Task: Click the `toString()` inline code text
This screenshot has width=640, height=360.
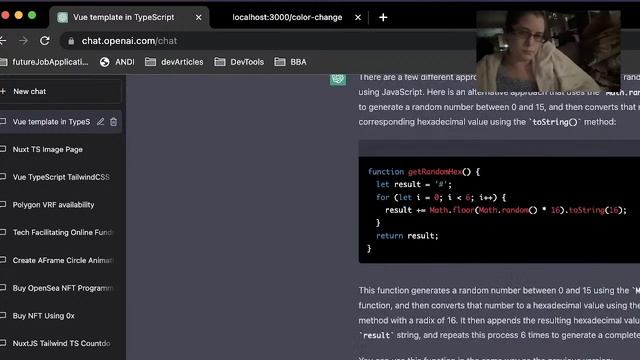Action: click(555, 122)
